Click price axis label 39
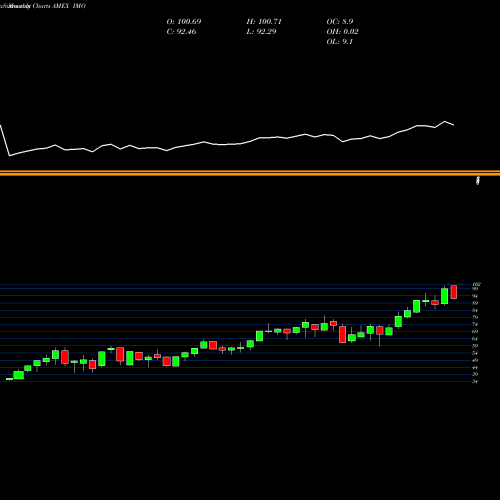500x500 pixels. (475, 374)
